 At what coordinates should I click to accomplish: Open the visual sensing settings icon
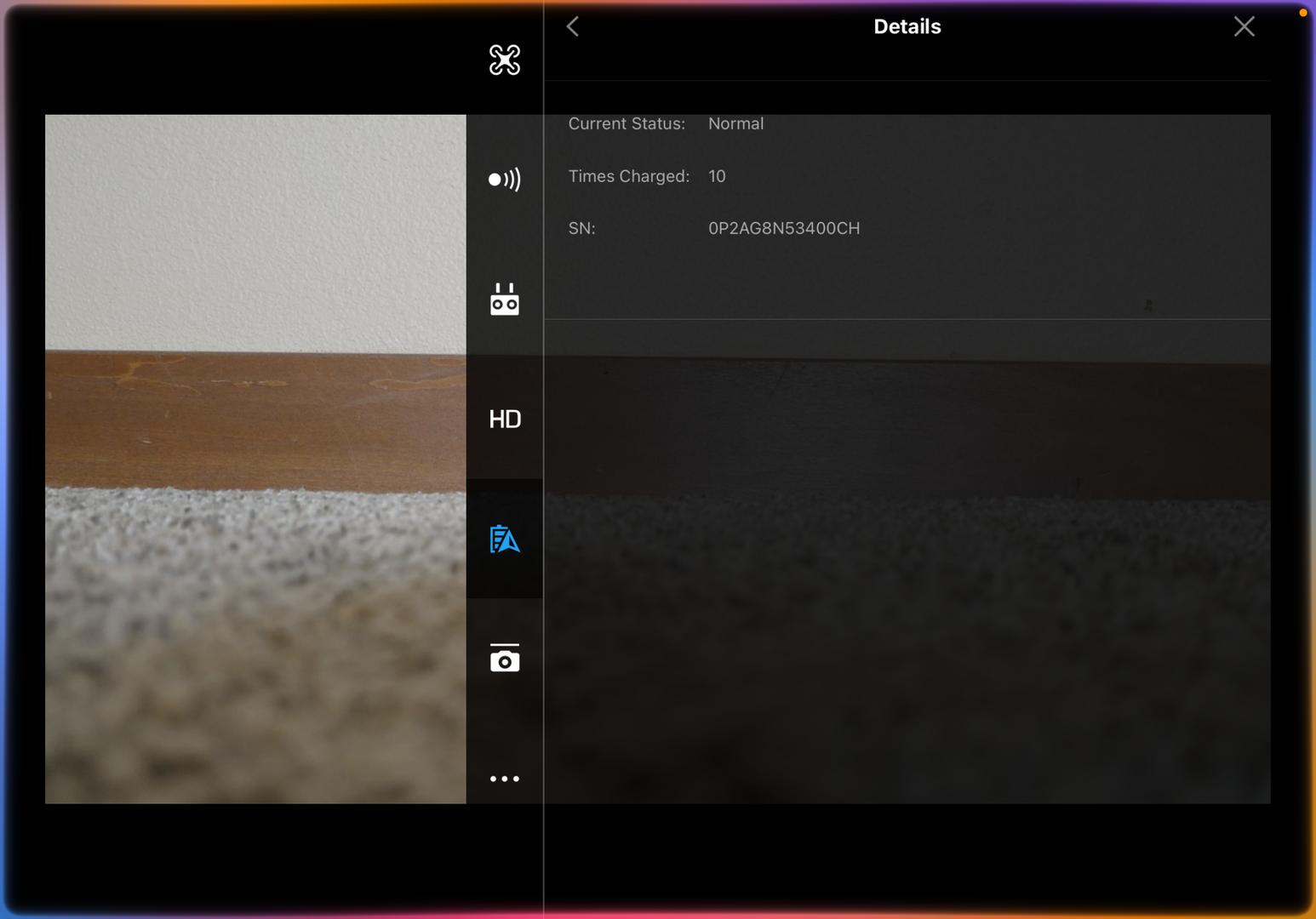(505, 180)
